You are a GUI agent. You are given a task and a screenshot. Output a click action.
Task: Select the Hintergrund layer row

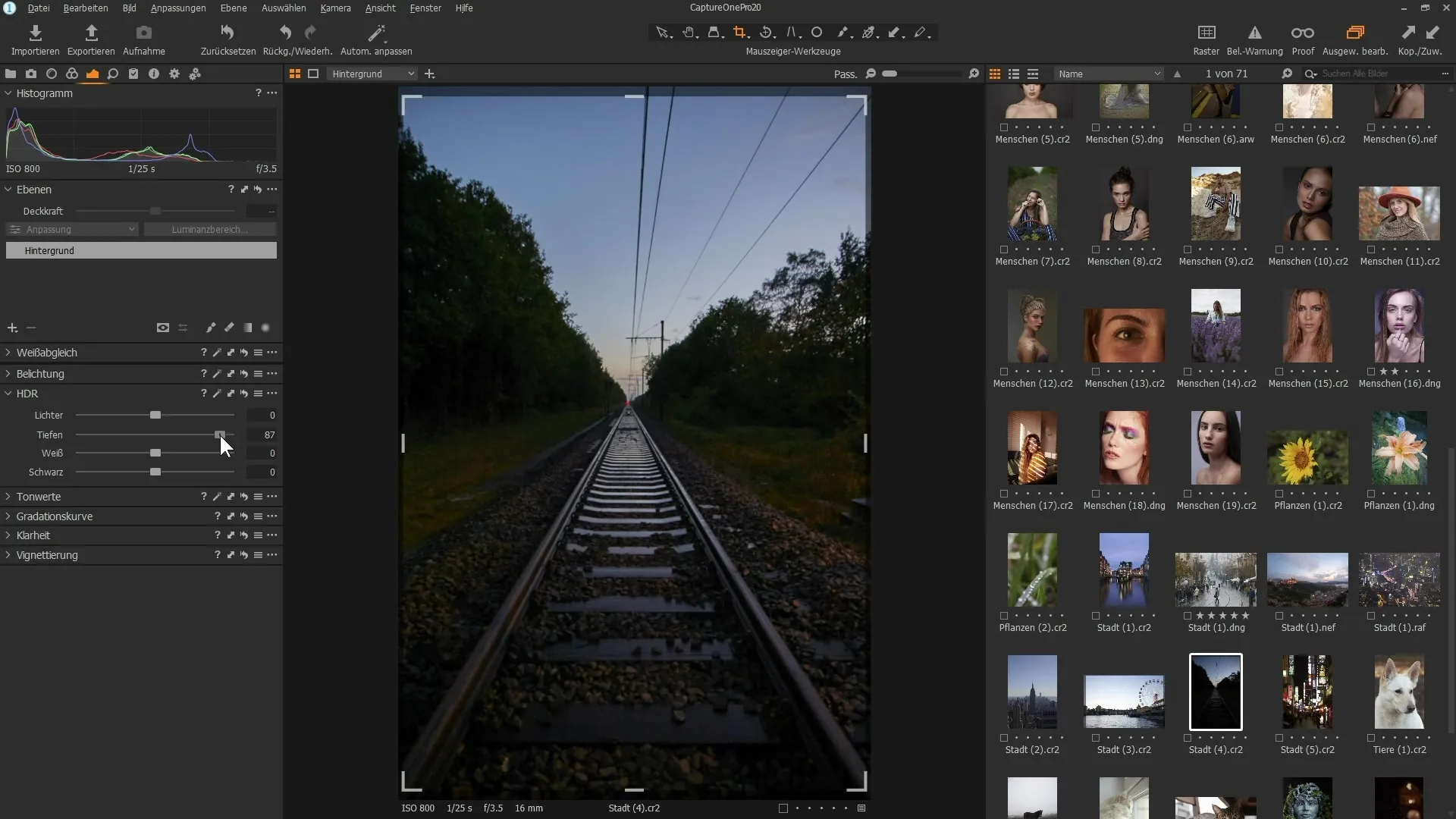click(141, 250)
